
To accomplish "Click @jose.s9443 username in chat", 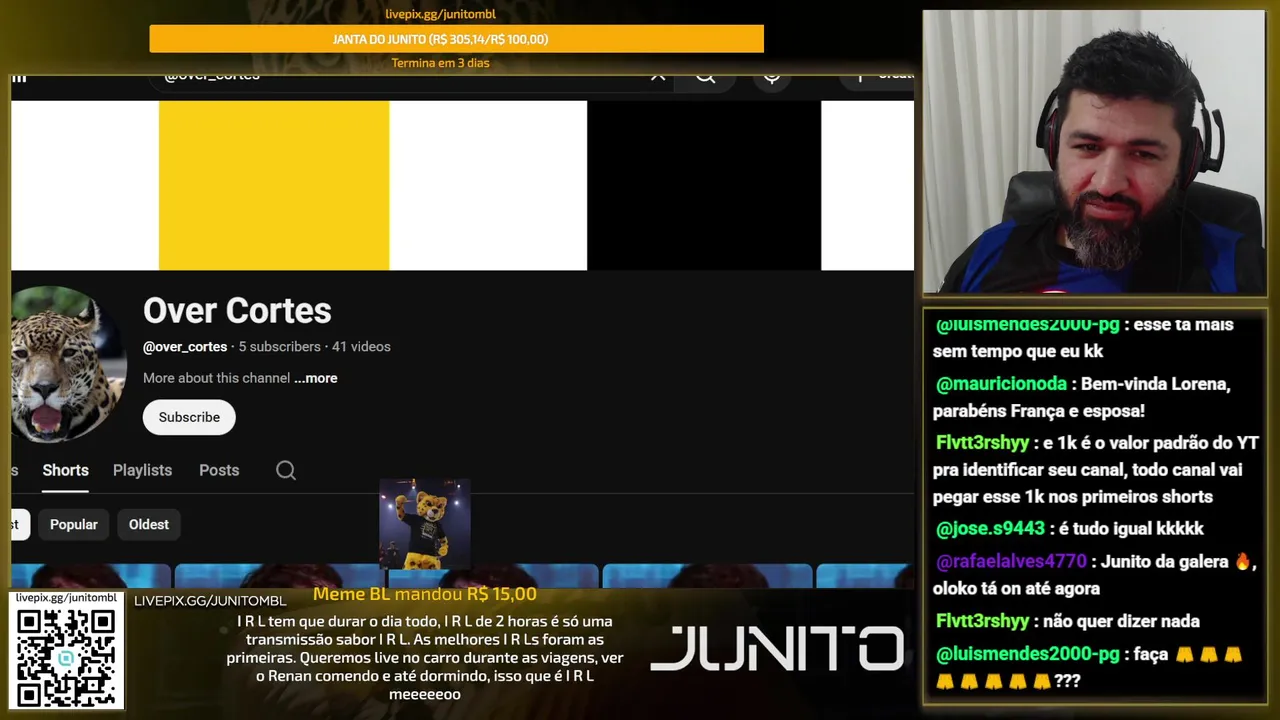I will tap(990, 529).
